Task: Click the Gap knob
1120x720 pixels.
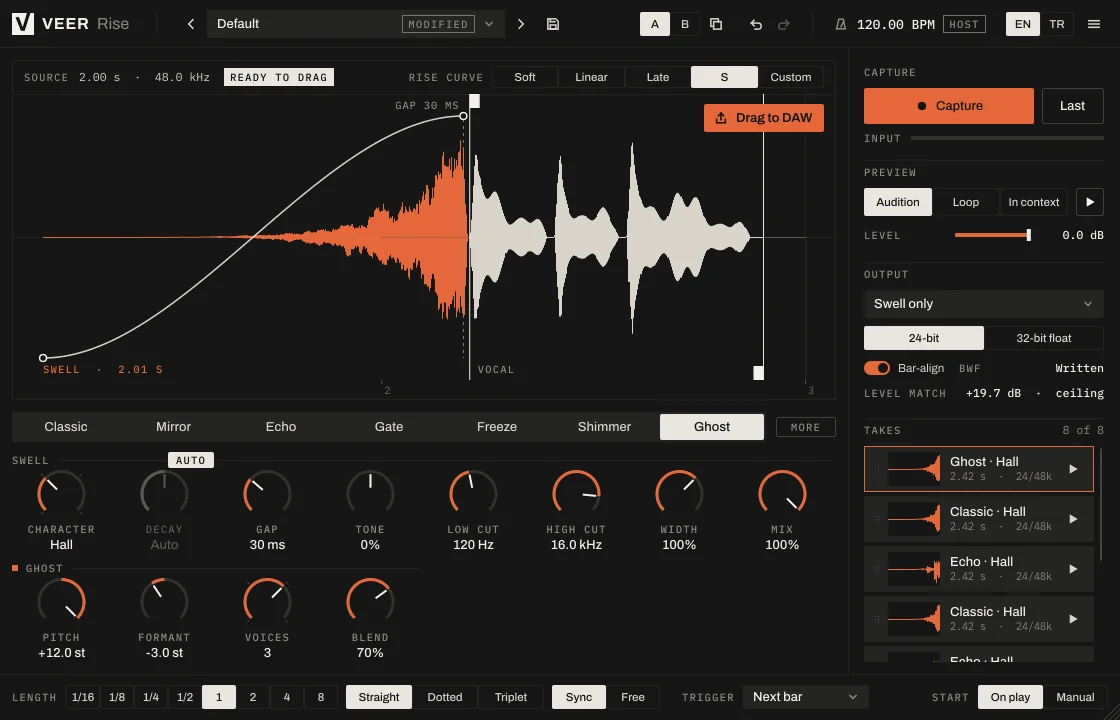Action: tap(267, 494)
